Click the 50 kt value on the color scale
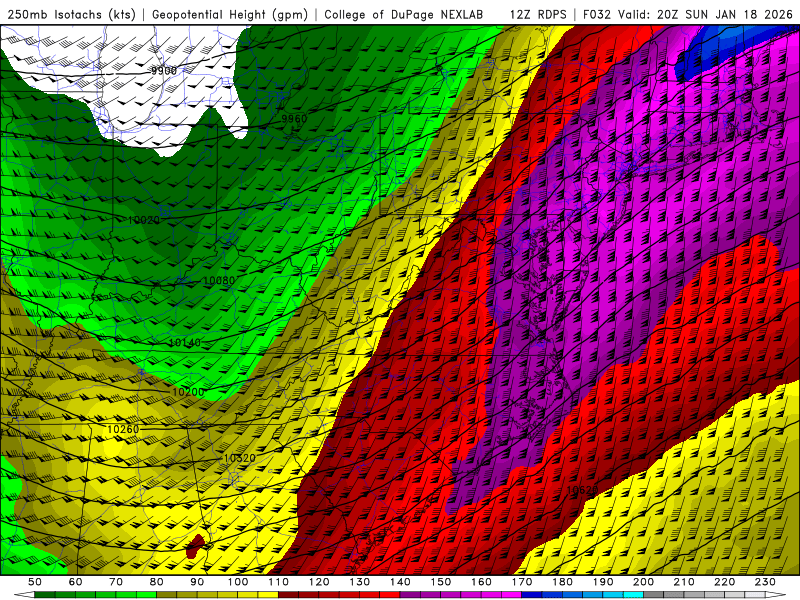 pyautogui.click(x=35, y=582)
